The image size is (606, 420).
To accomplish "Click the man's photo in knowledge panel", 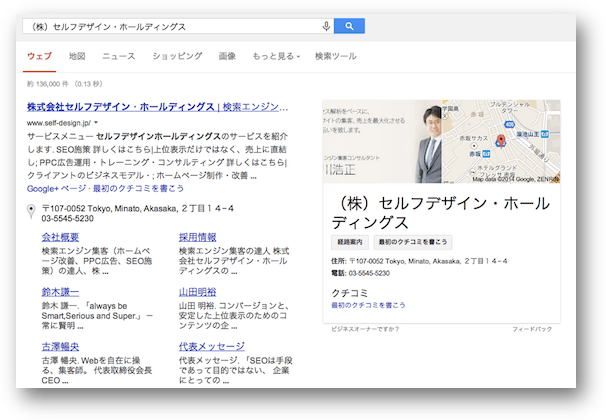I will [382, 141].
